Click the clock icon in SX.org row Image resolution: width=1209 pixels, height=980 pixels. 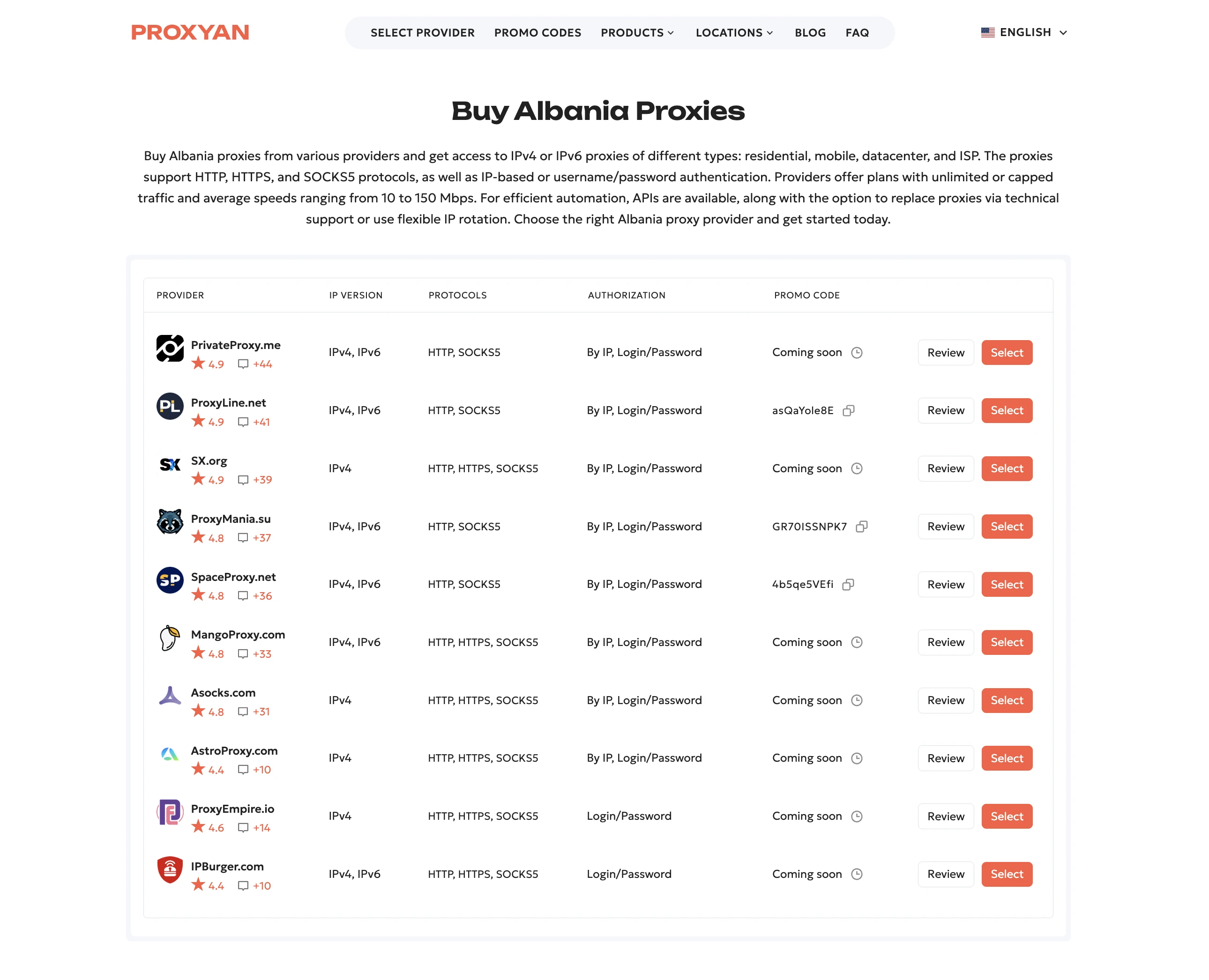coord(856,468)
